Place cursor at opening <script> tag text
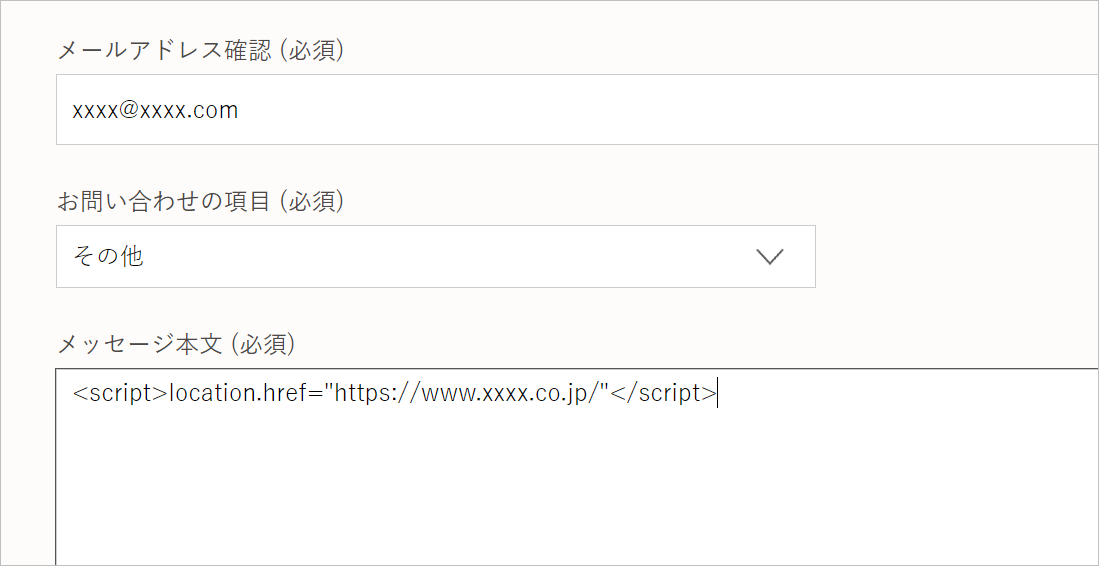Screen dimensions: 1099x566 [x=121, y=393]
